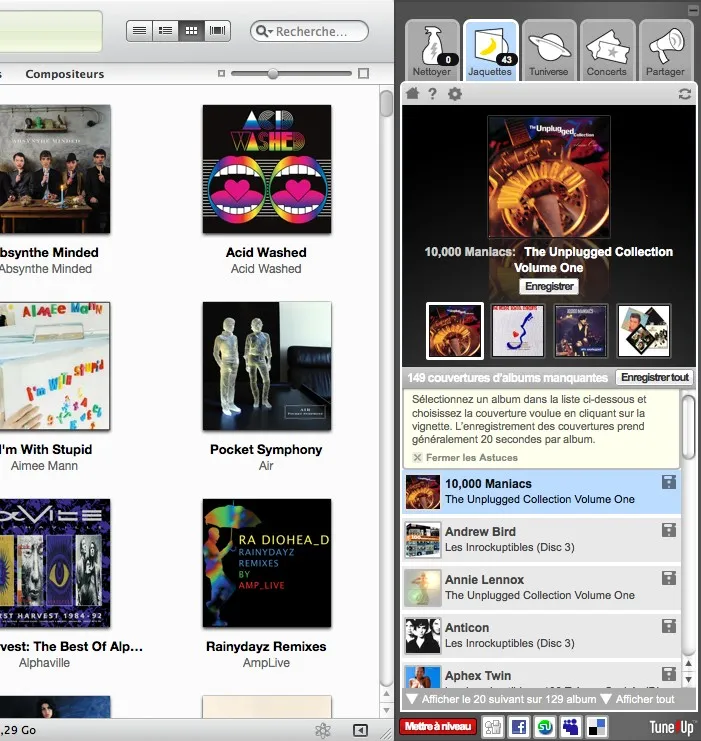Open search options magnifier dropdown
701x741 pixels.
click(x=264, y=32)
